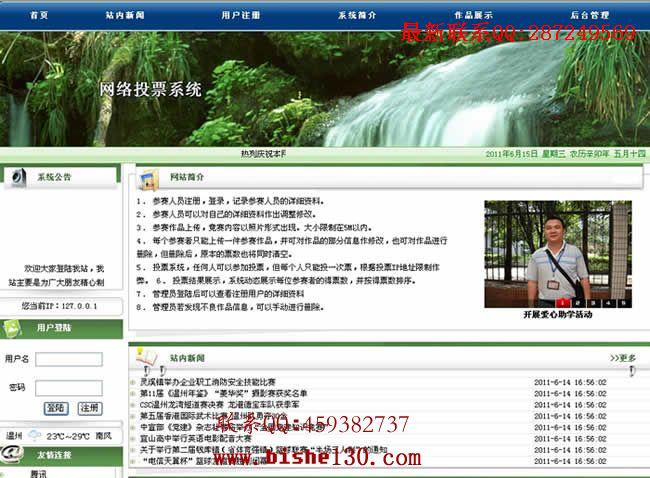Open 后台管理 in the top navigation
The height and width of the screenshot is (478, 650).
tap(589, 15)
